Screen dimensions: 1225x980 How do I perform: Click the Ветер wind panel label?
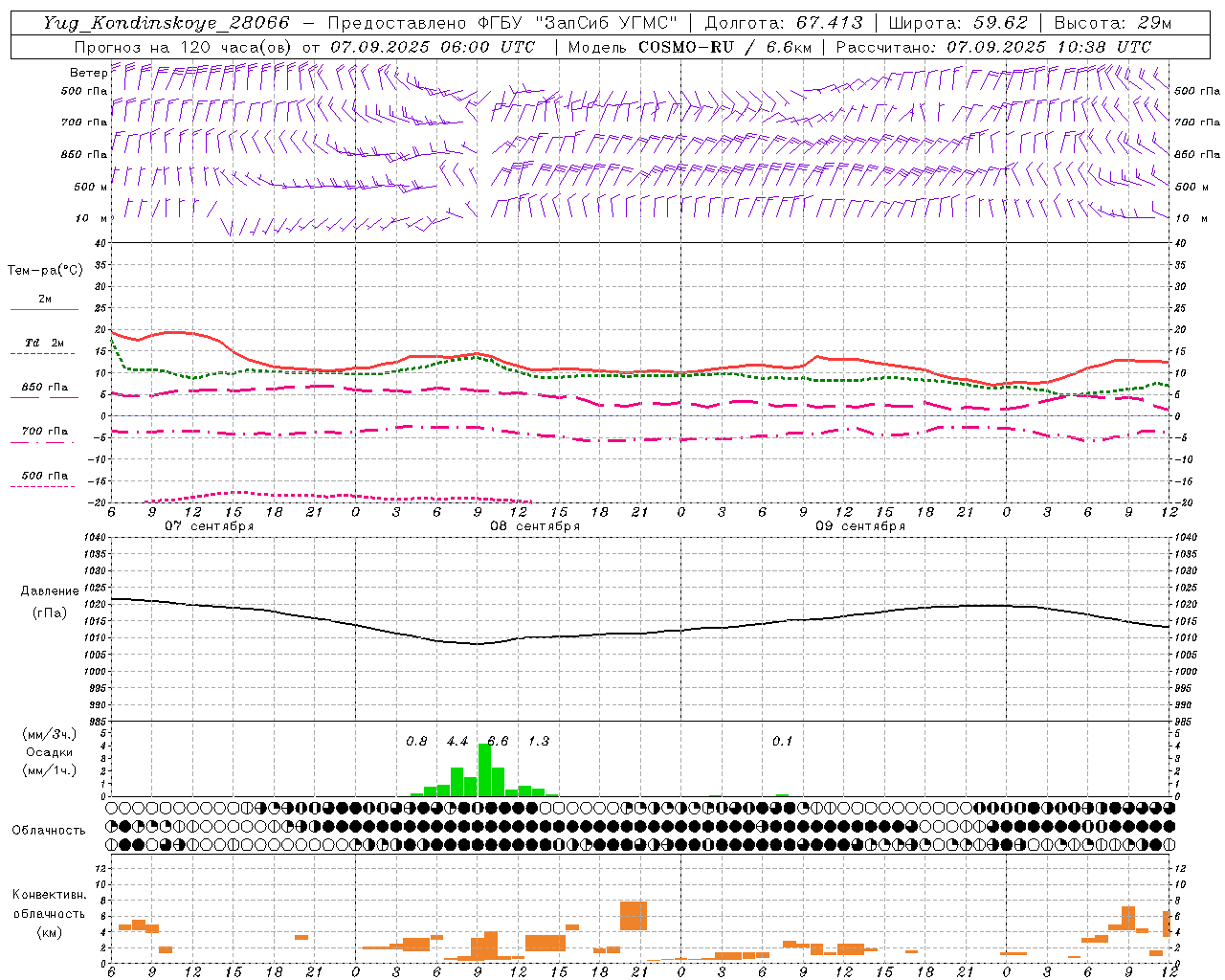point(88,73)
